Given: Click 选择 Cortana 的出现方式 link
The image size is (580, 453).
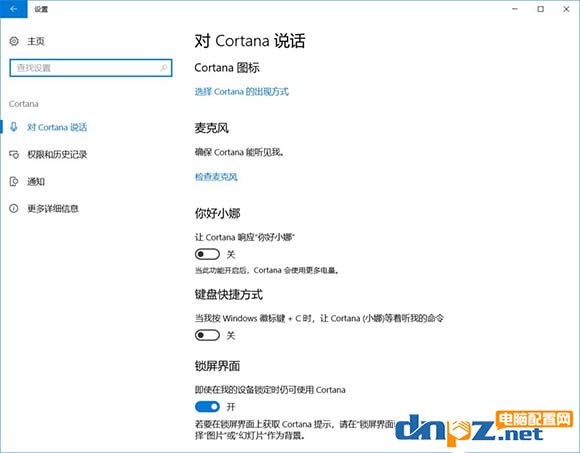Looking at the screenshot, I should click(242, 91).
